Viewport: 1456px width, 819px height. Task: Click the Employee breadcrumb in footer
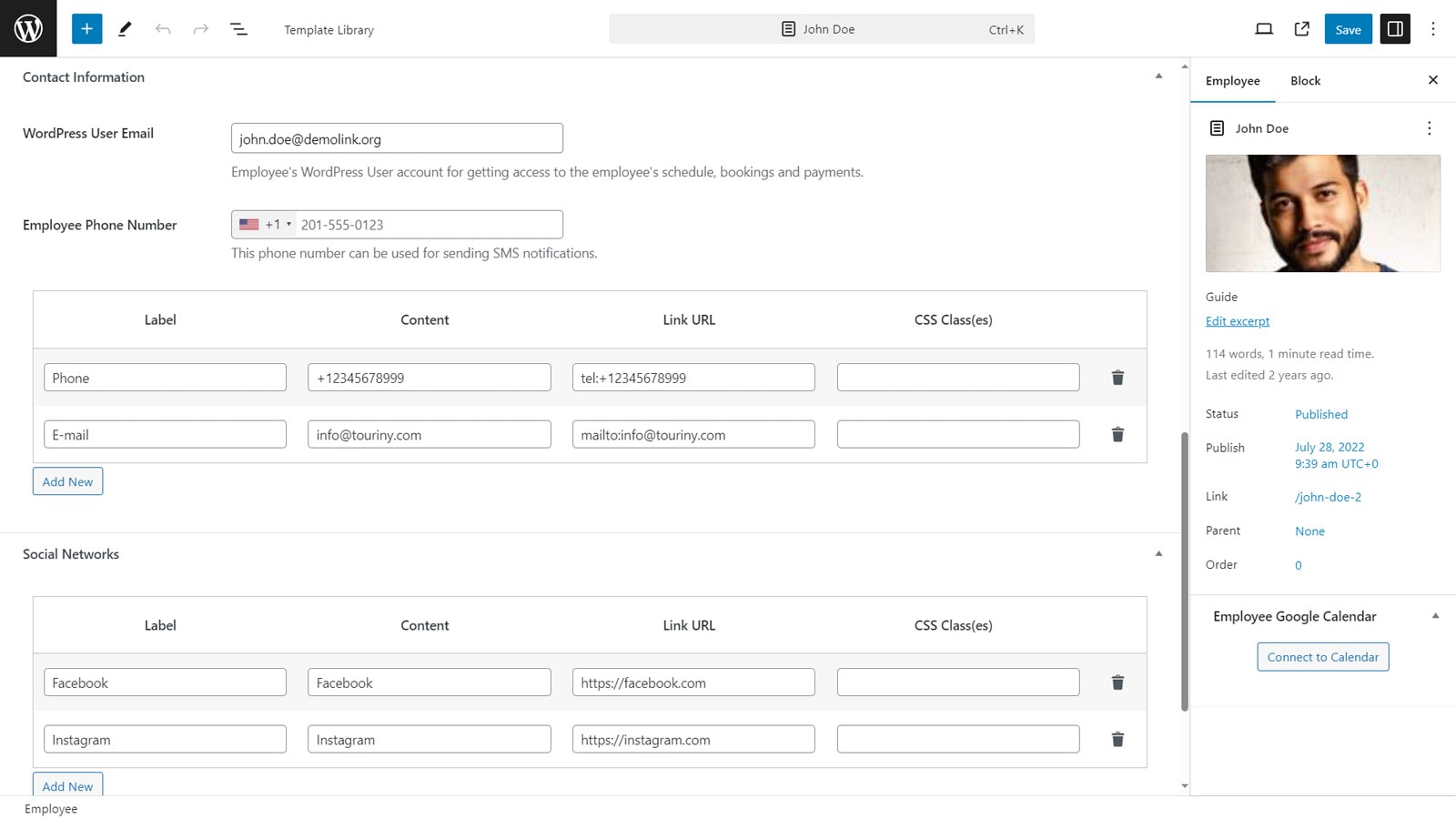pos(51,809)
